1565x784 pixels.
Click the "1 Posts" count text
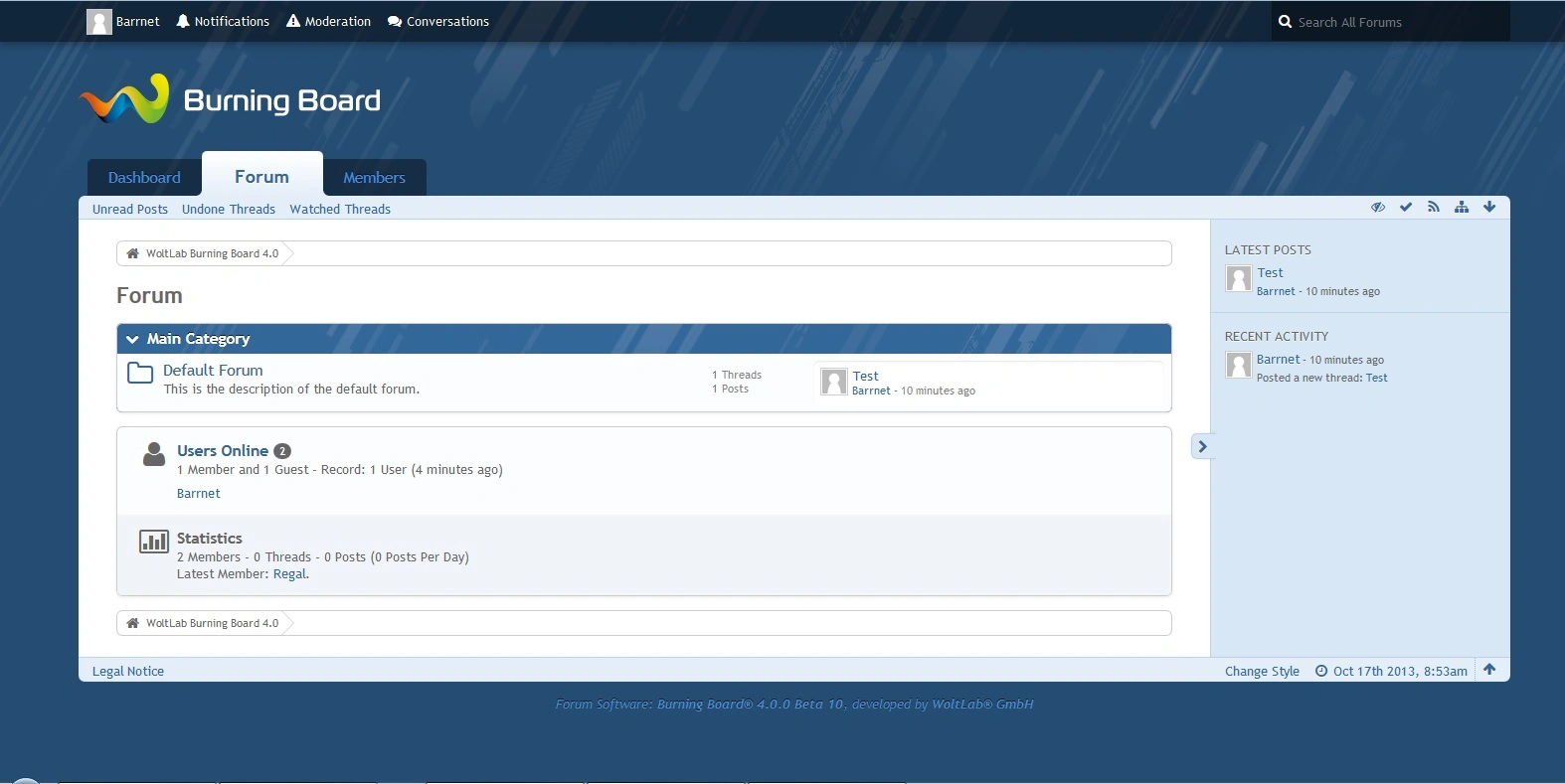tap(731, 389)
